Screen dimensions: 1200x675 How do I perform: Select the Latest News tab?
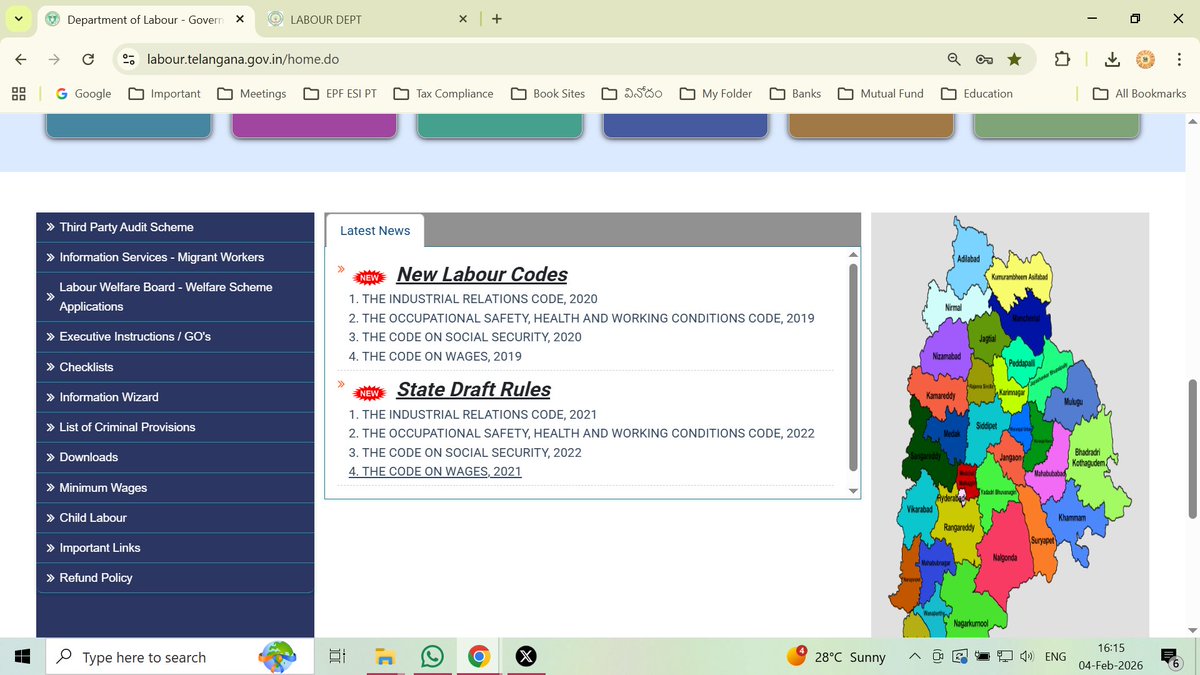[375, 230]
